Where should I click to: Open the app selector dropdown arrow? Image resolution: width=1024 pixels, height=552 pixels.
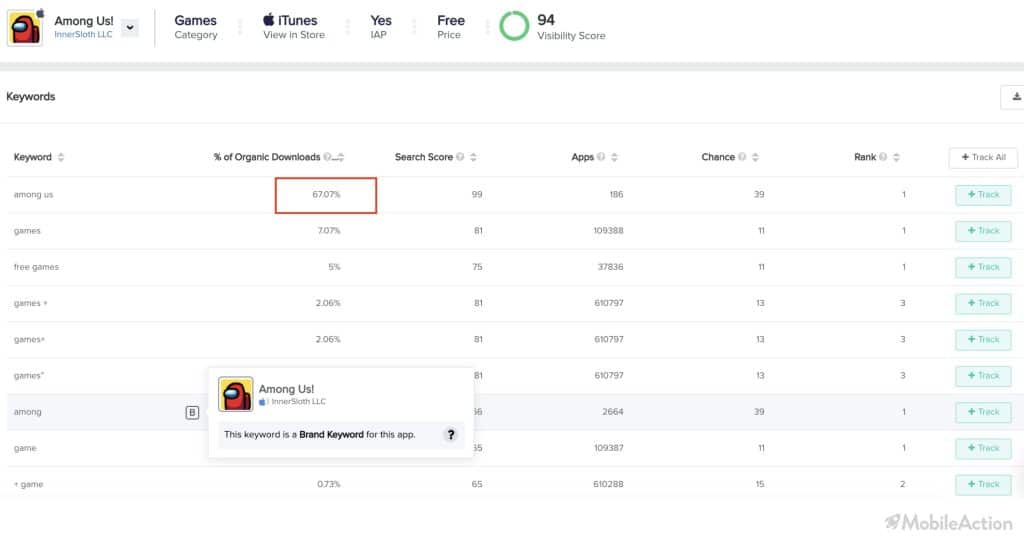click(130, 27)
